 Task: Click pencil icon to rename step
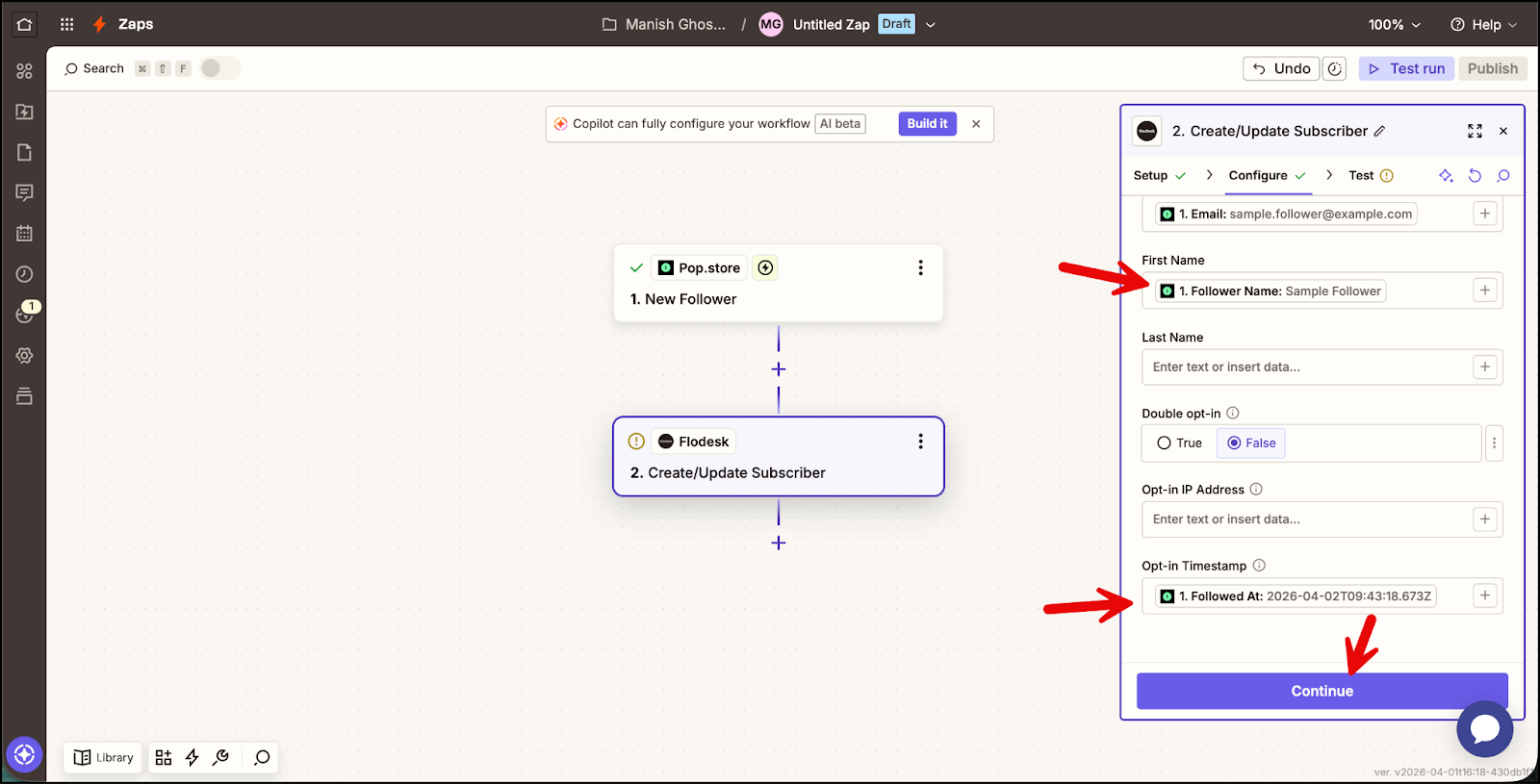[1379, 131]
